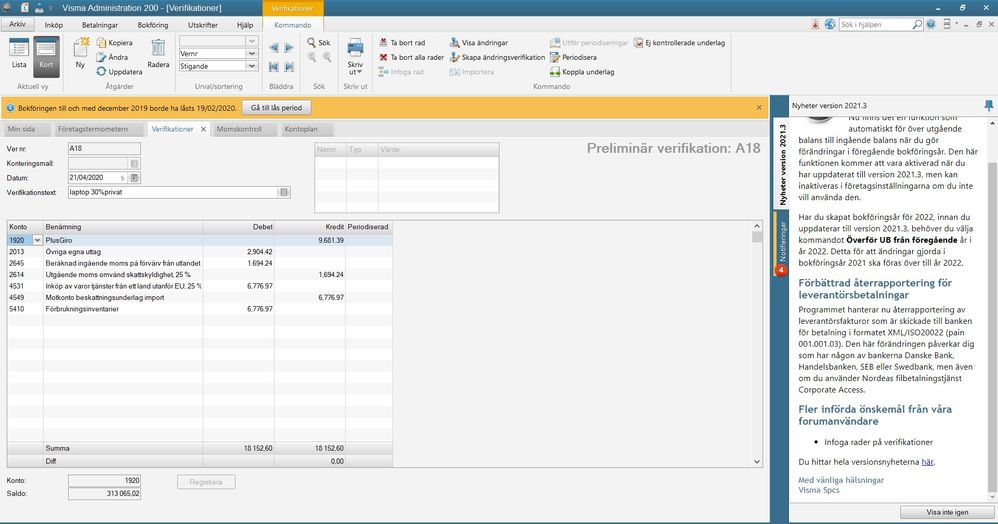Screen dimensions: 998x524
Task: Open the här link for version news
Action: (927, 462)
